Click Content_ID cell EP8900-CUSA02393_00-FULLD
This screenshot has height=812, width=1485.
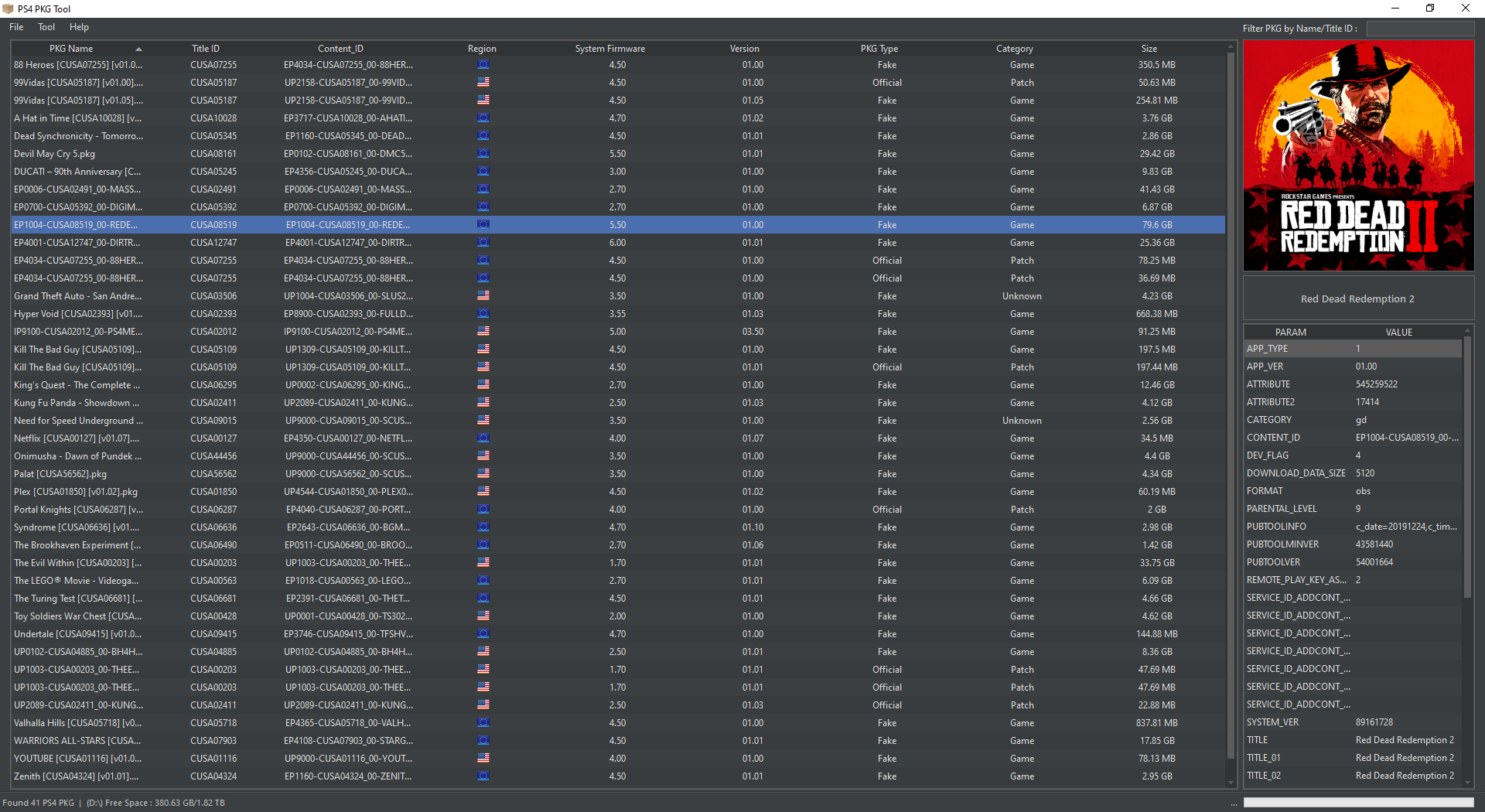(348, 314)
